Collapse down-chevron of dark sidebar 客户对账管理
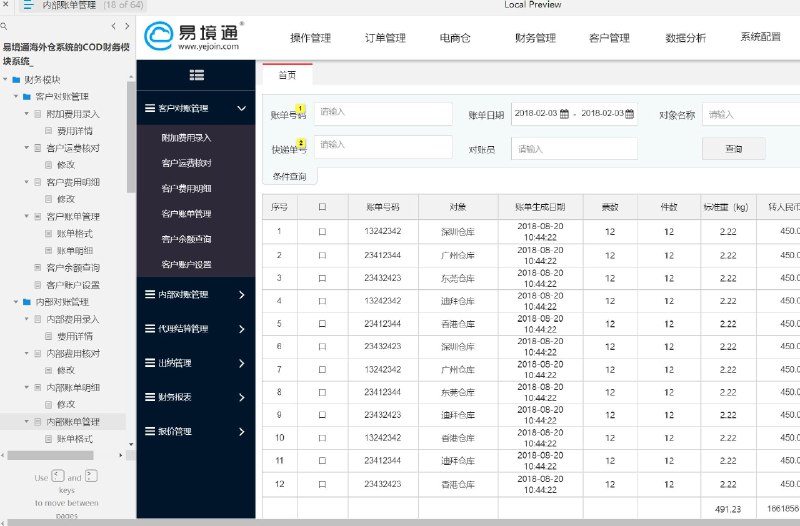The height and width of the screenshot is (526, 800). click(242, 108)
